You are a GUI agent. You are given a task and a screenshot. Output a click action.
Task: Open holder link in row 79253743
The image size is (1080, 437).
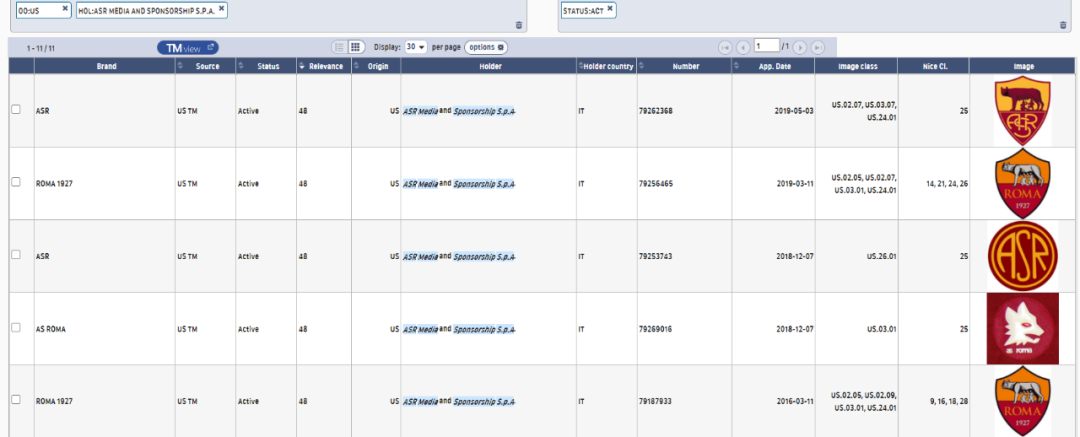pos(459,256)
